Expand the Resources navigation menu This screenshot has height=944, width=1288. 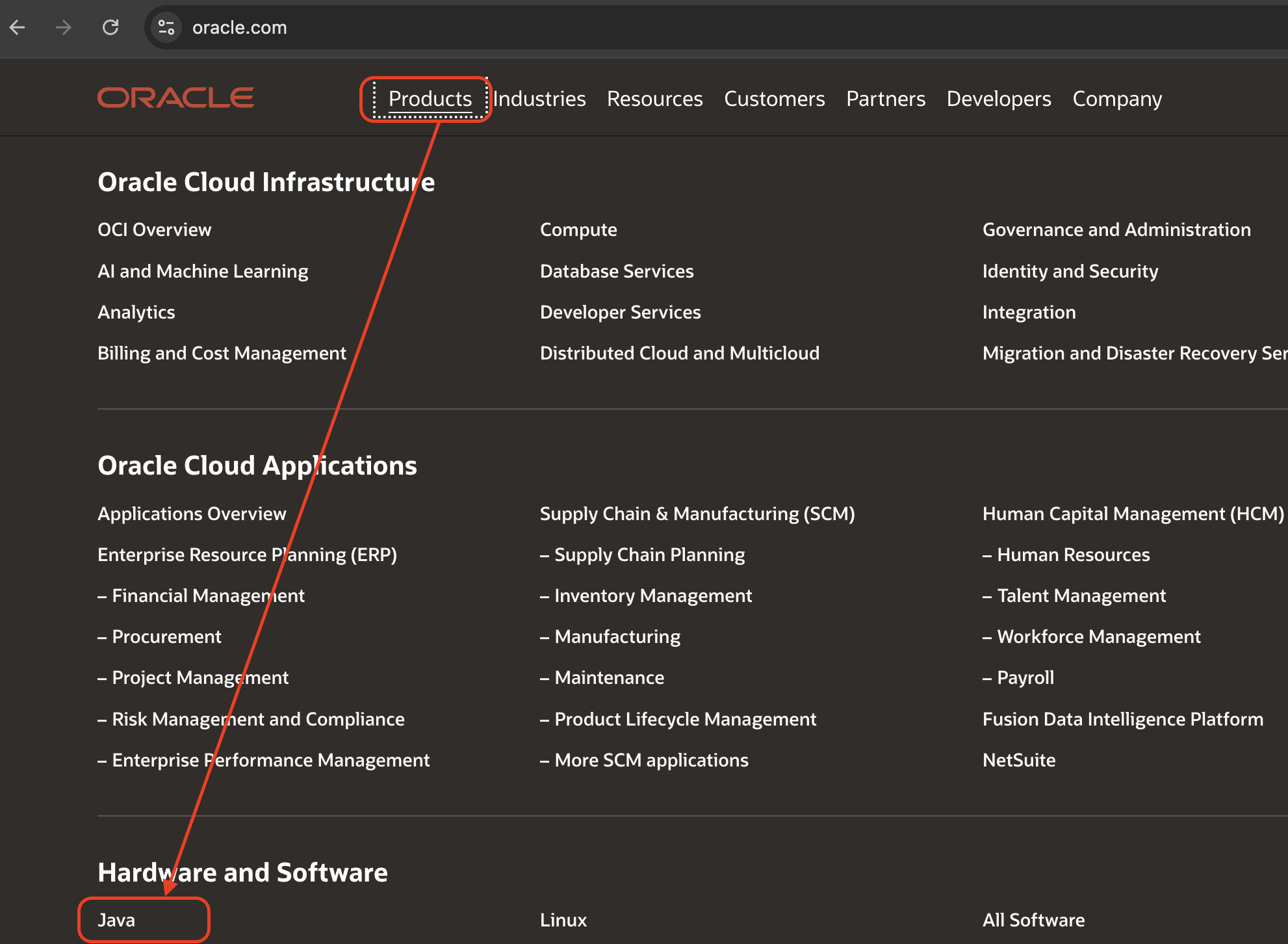[x=654, y=99]
